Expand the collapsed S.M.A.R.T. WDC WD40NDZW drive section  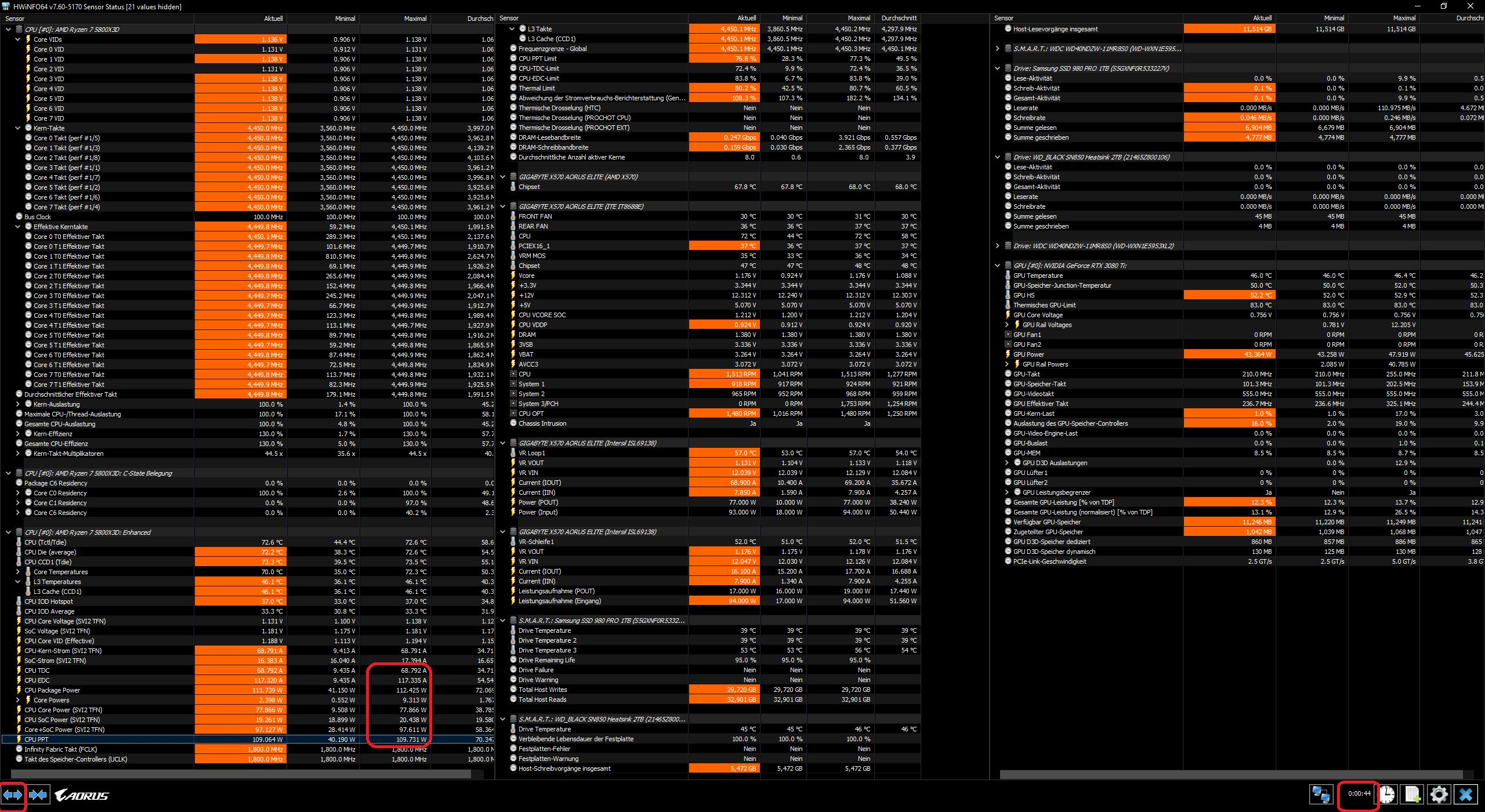pos(998,49)
